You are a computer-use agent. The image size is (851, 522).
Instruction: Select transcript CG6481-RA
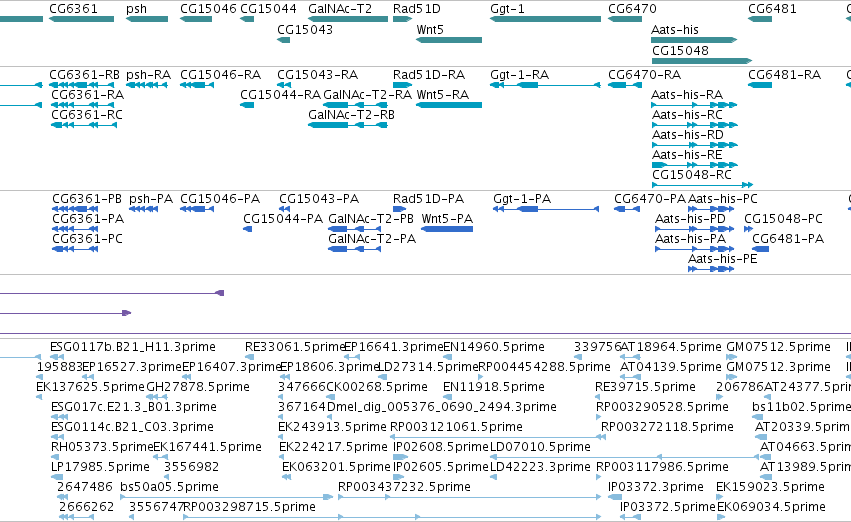coord(784,74)
